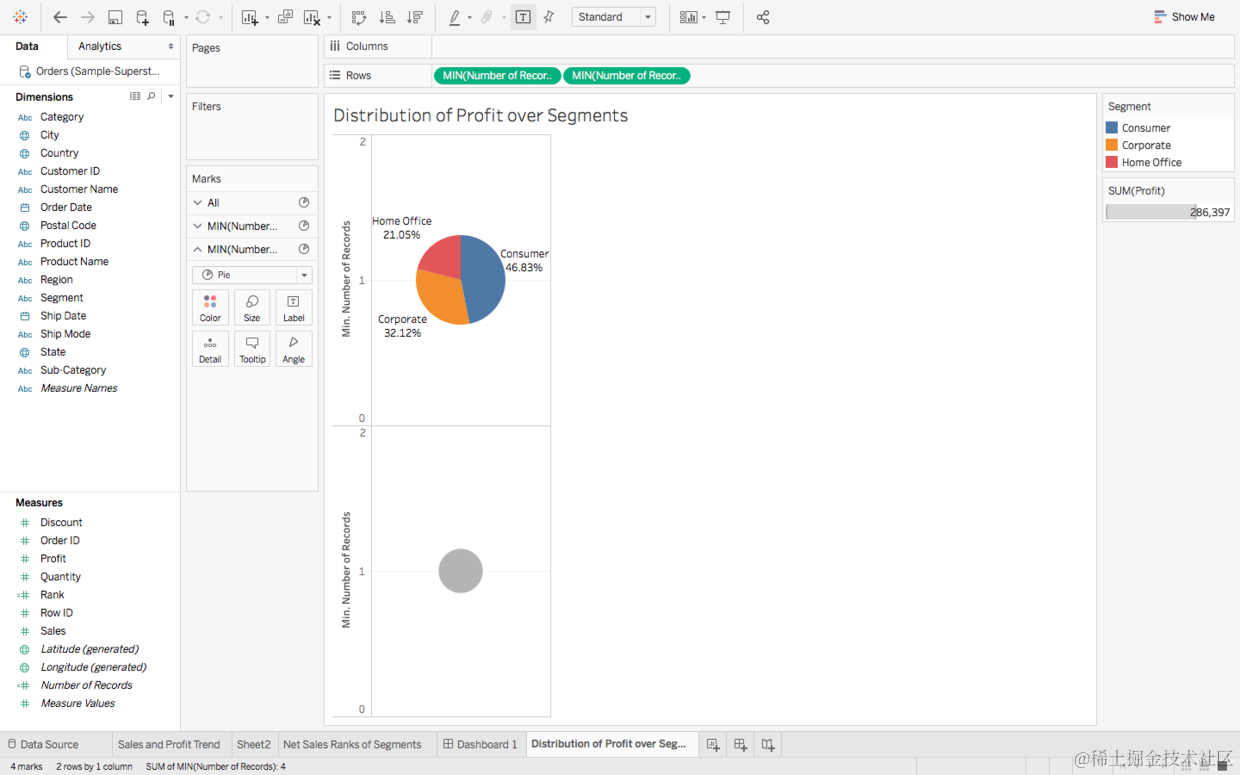This screenshot has height=775, width=1240.
Task: Click the group members paperclip icon
Action: point(487,17)
